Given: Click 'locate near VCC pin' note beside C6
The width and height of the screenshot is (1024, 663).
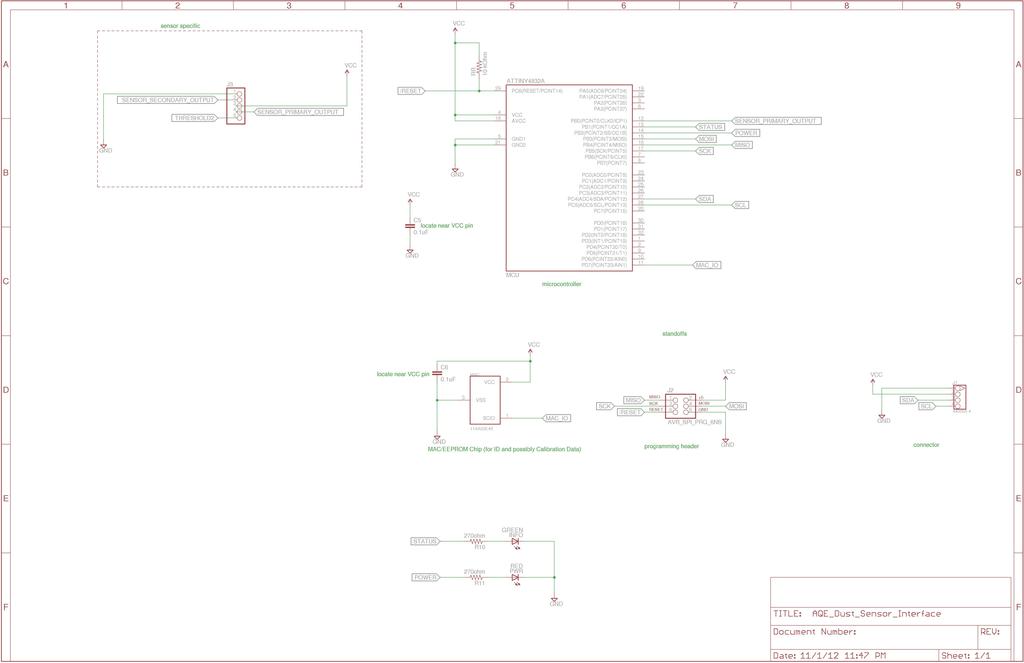Looking at the screenshot, I should (403, 374).
